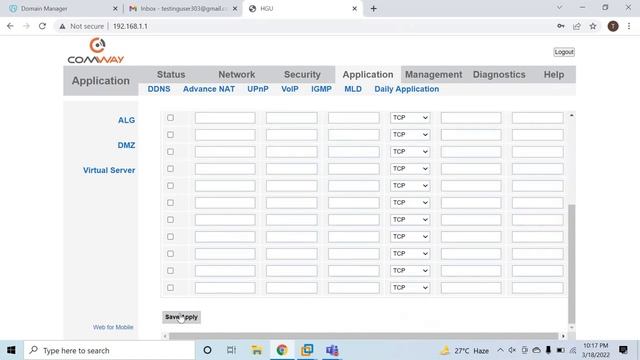Viewport: 640px width, 360px height.
Task: Open the Web for Mobile link
Action: (113, 327)
